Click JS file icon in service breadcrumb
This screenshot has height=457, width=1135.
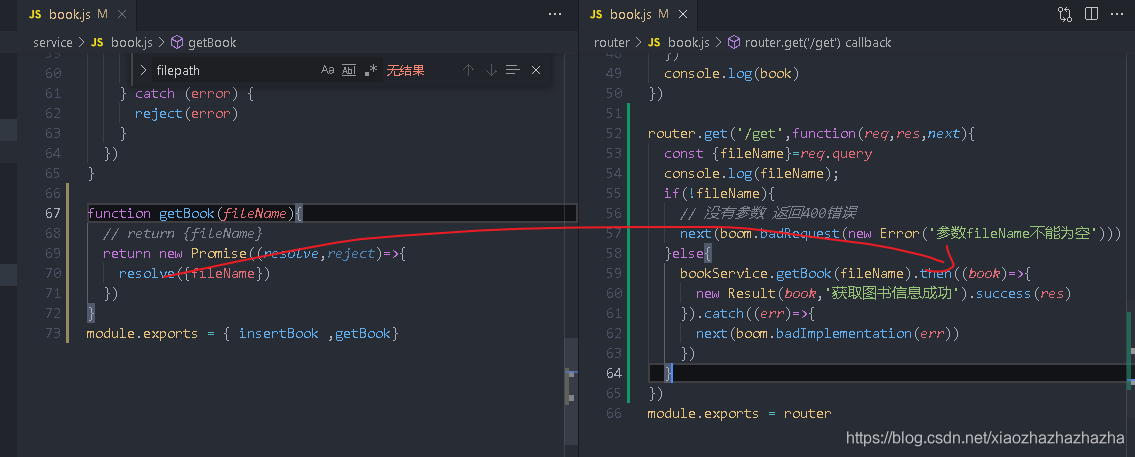[98, 43]
